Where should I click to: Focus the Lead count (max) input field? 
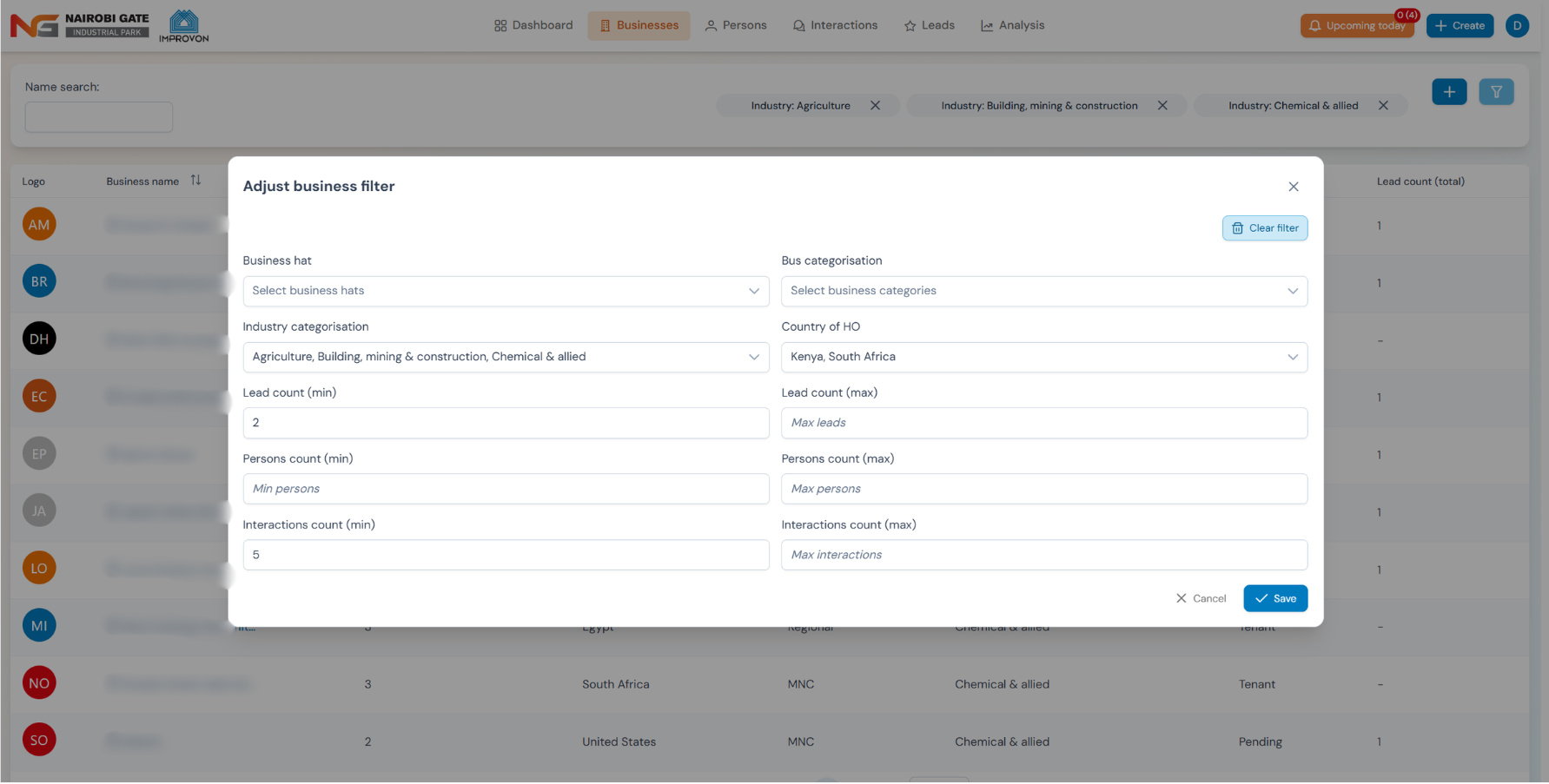click(x=1043, y=423)
